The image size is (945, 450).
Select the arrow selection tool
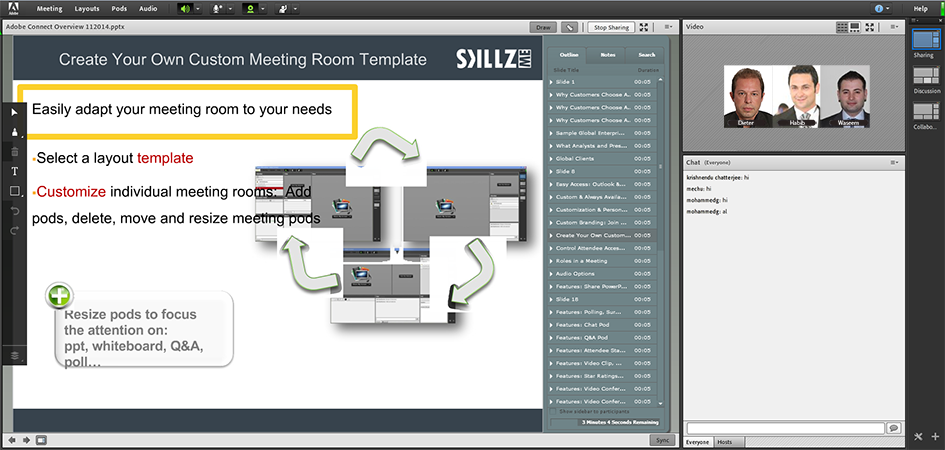(14, 113)
